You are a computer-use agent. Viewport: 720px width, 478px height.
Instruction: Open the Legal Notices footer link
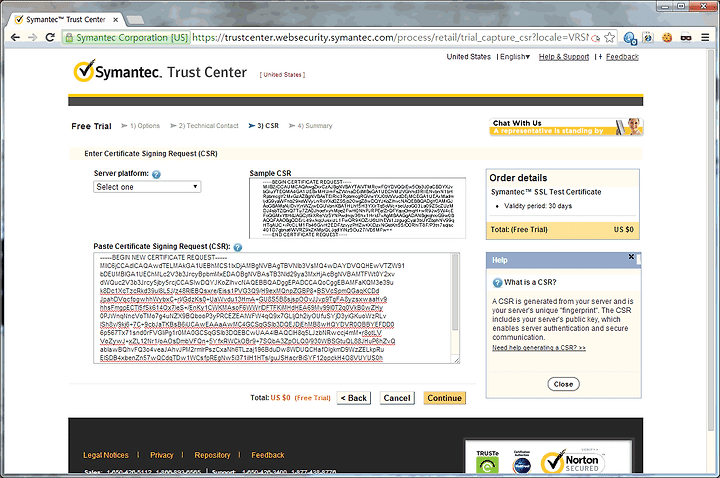[106, 455]
